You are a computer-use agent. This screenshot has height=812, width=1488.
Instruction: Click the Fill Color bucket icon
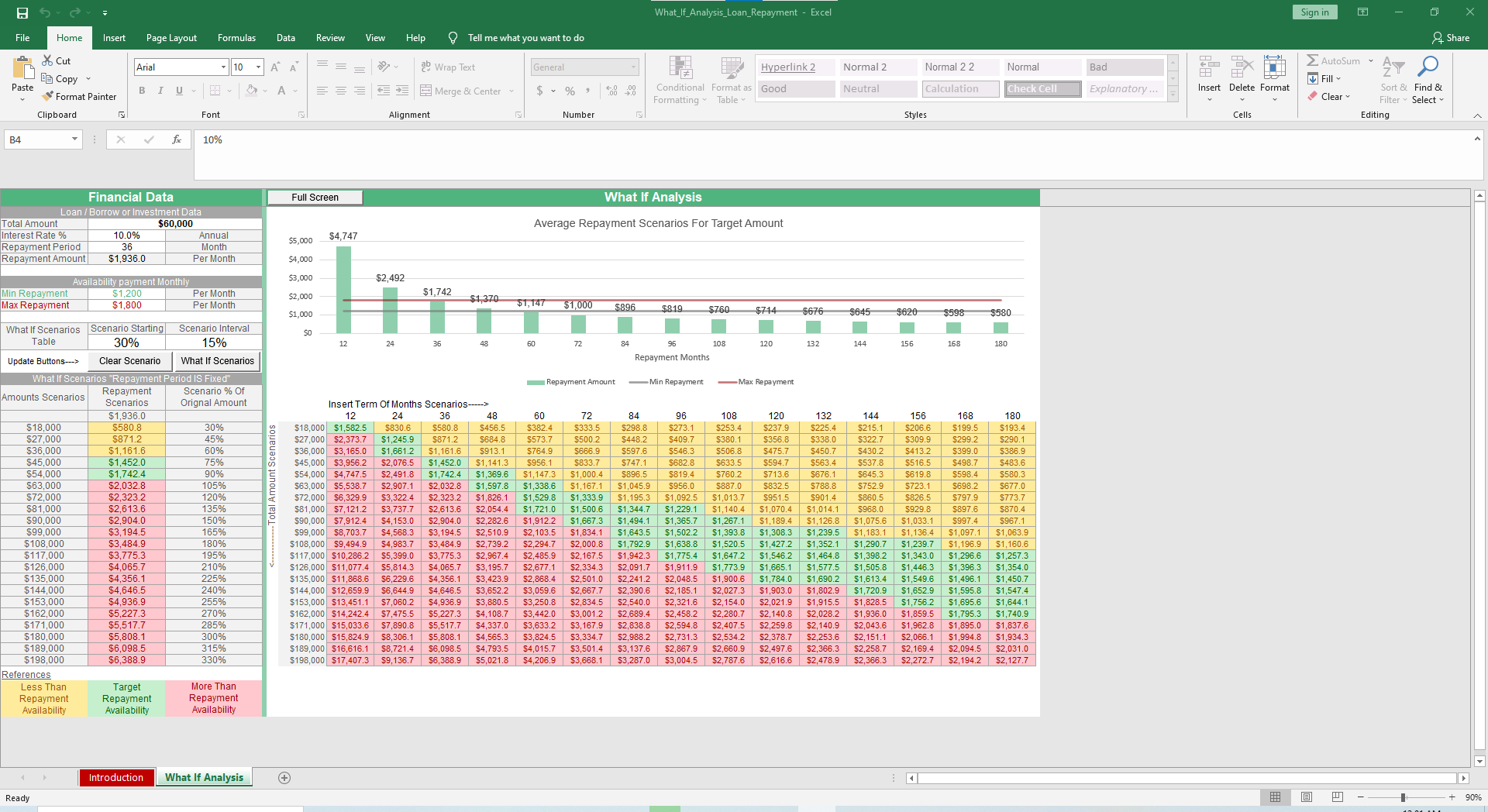[251, 91]
